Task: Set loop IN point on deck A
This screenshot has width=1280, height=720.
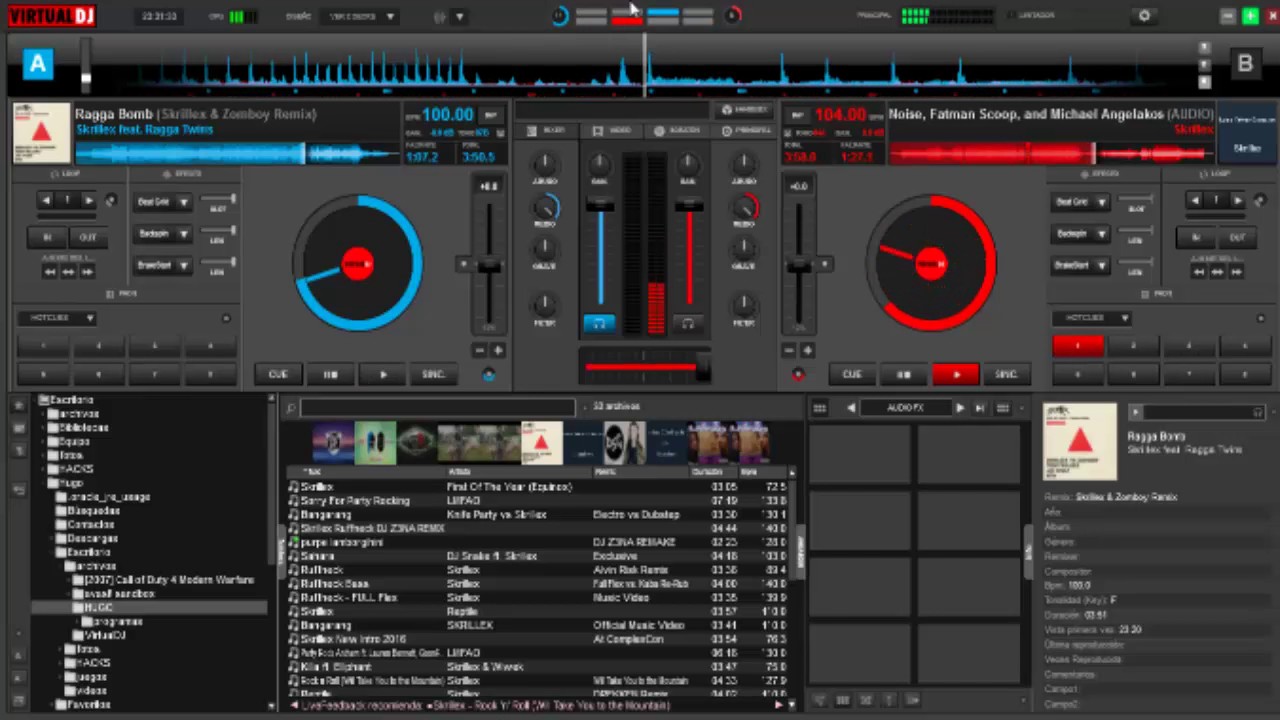Action: tap(46, 237)
